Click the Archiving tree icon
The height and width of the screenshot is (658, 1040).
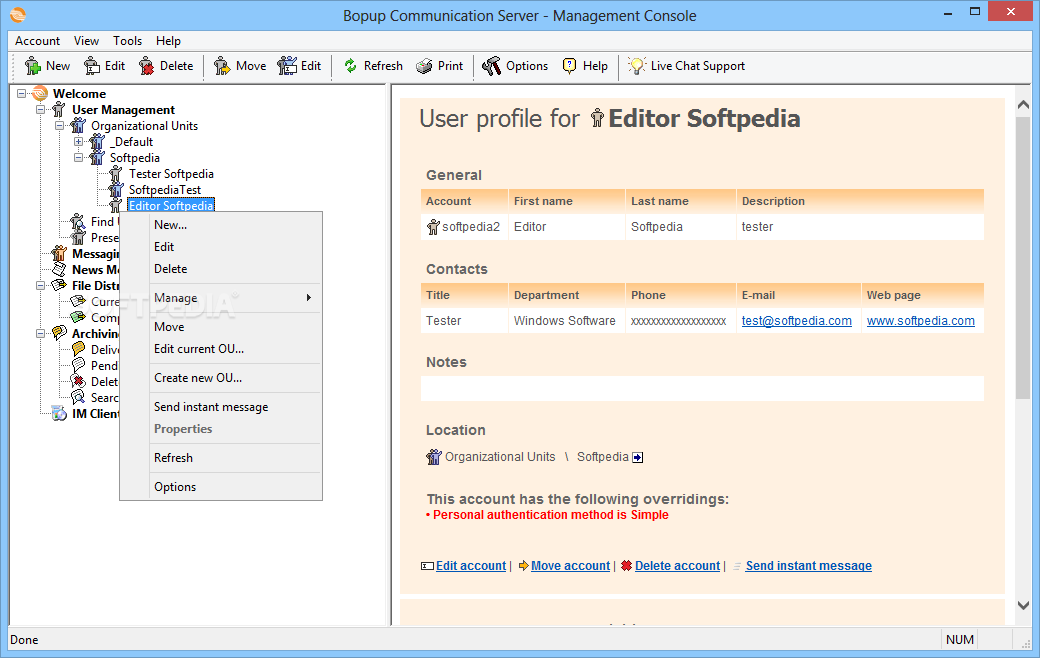(x=60, y=333)
